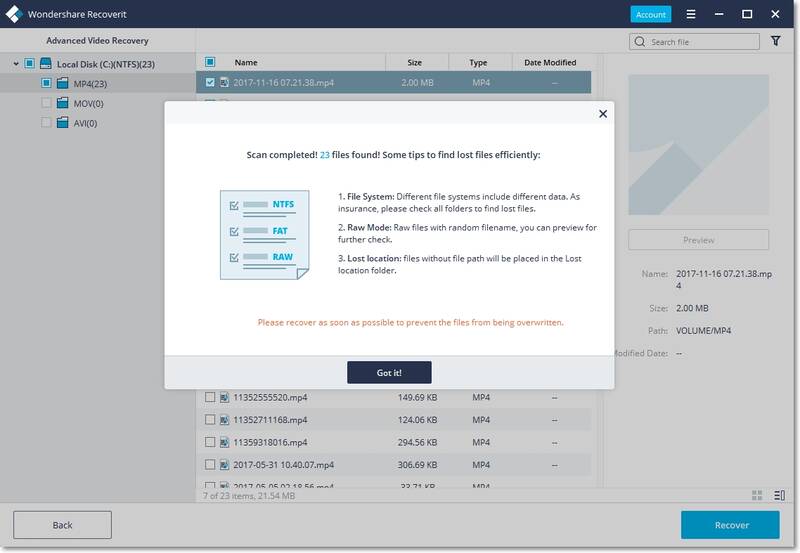Sort files by Date Modified column

pyautogui.click(x=550, y=62)
